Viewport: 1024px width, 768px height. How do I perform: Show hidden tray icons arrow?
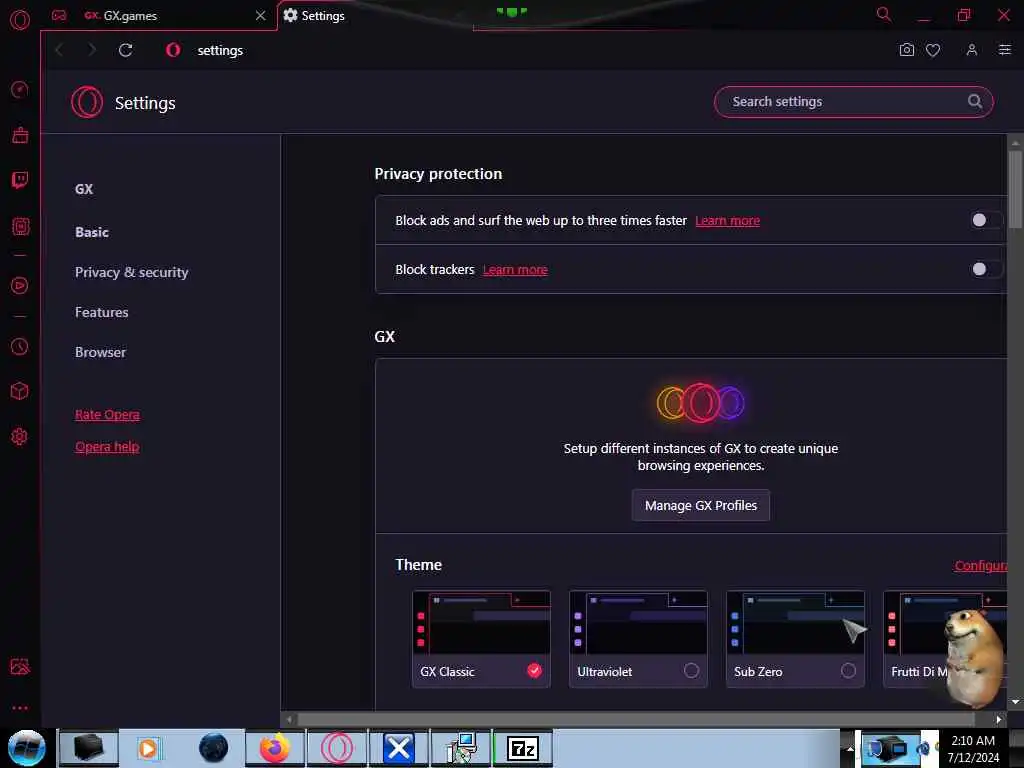(x=850, y=748)
